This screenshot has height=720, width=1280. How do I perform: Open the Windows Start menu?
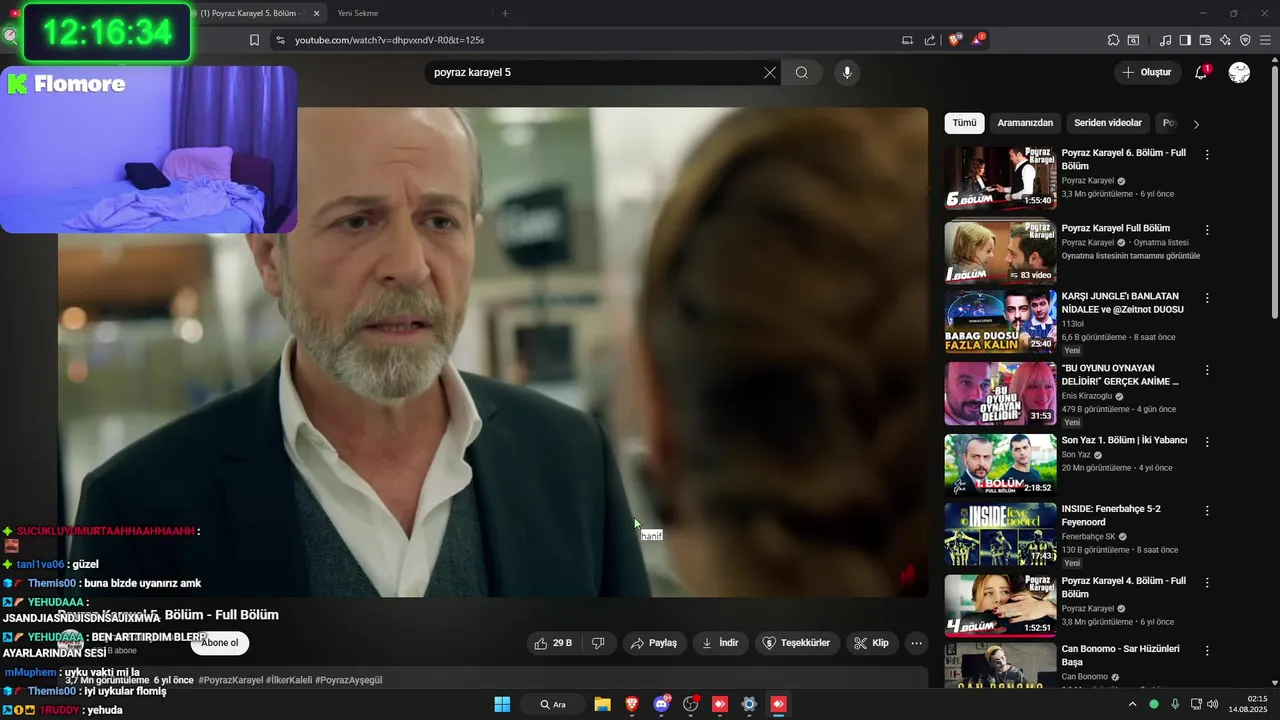pyautogui.click(x=502, y=704)
